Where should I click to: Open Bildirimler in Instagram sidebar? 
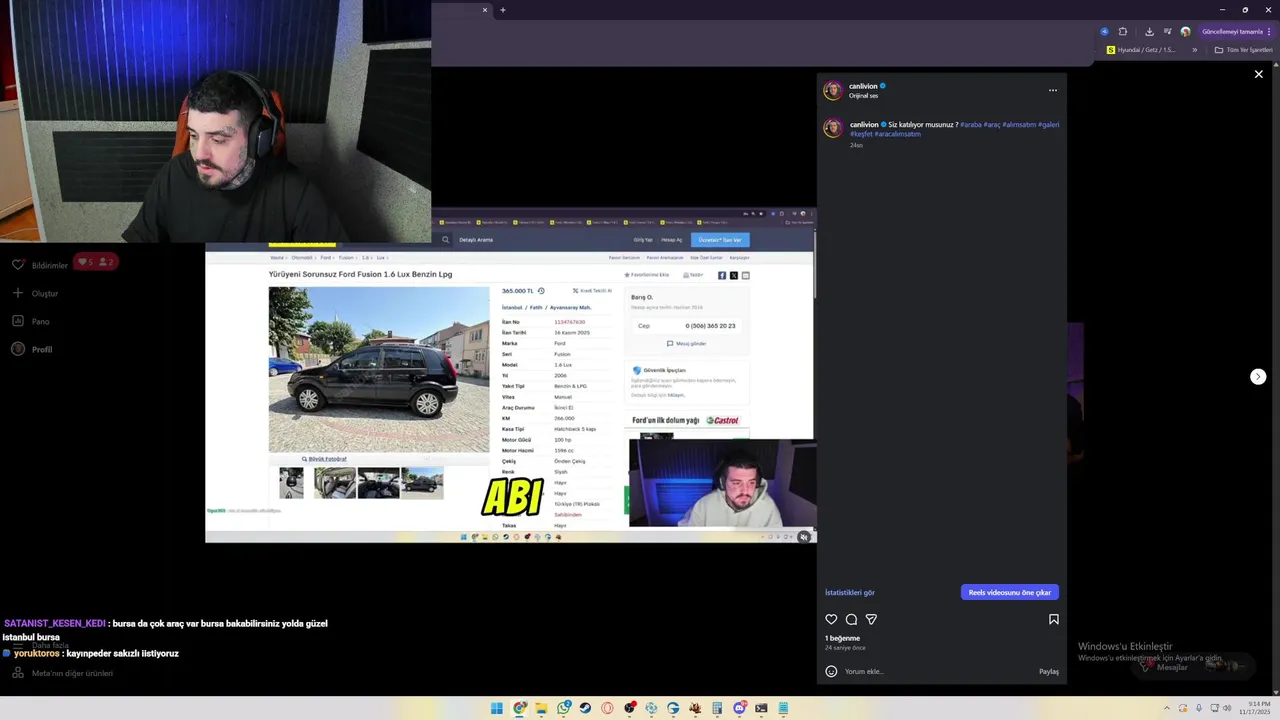pos(40,265)
